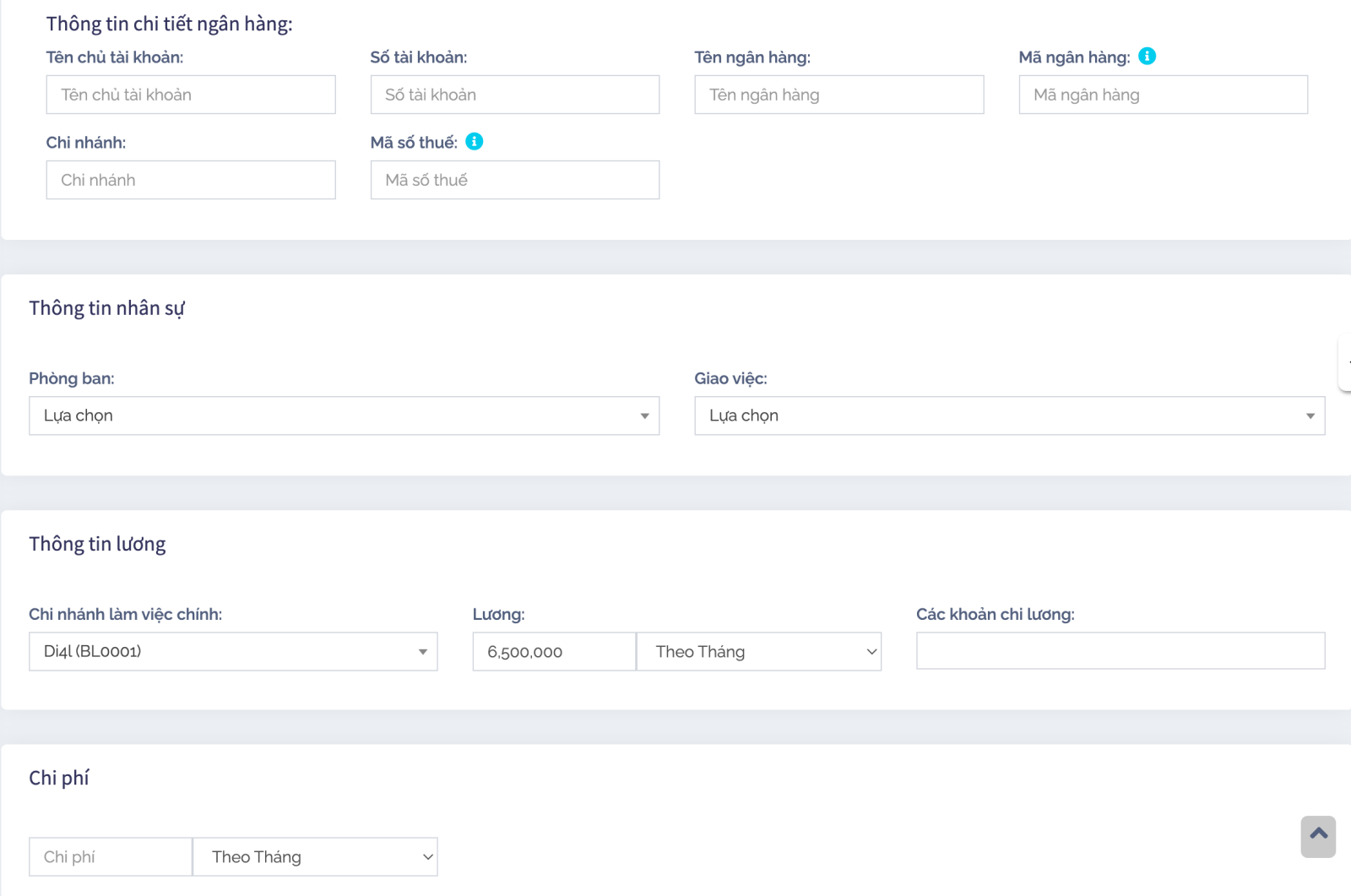
Task: Click the Chi phí amount input
Action: pos(111,856)
